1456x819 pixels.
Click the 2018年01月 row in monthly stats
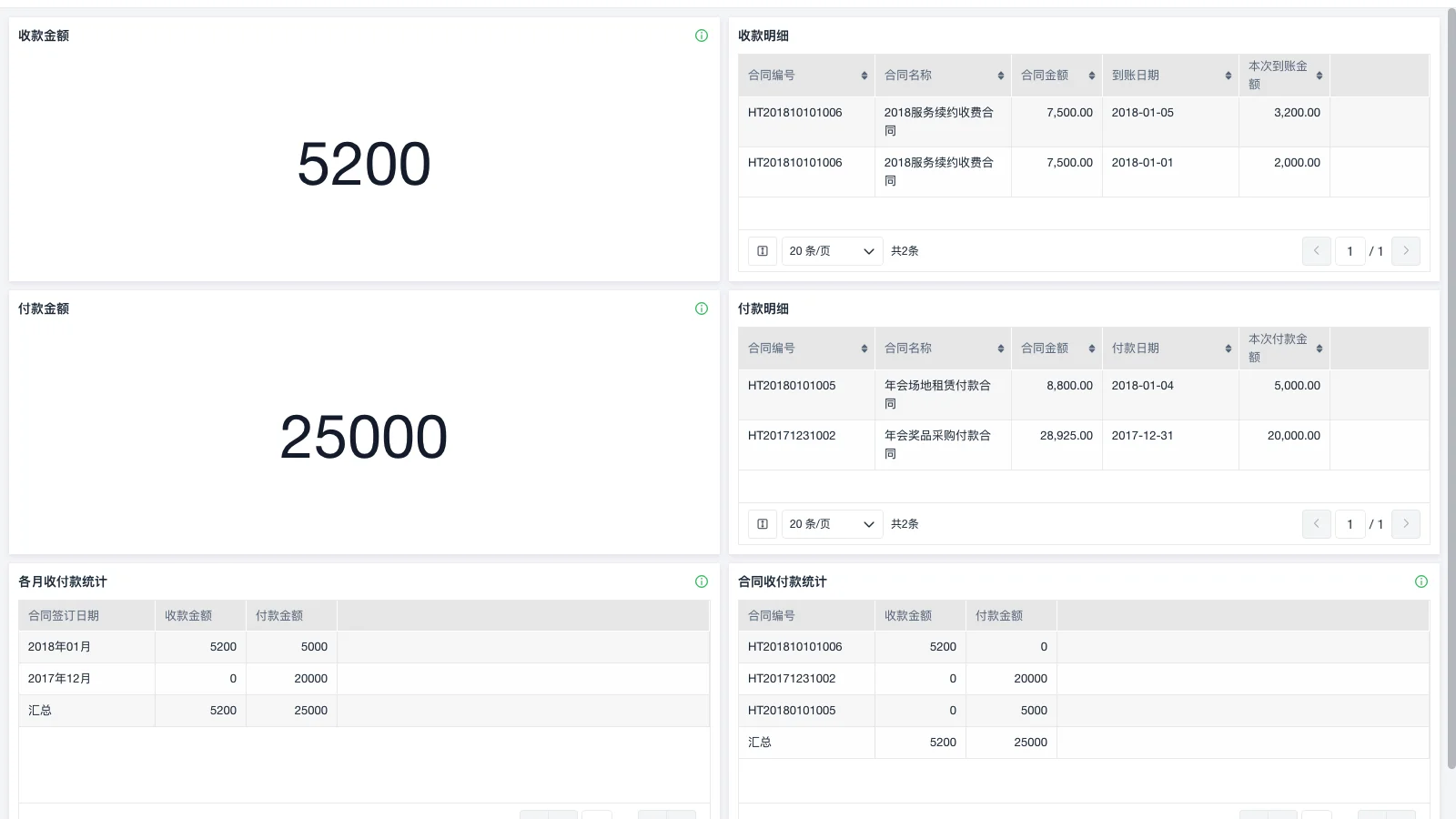pyautogui.click(x=364, y=647)
